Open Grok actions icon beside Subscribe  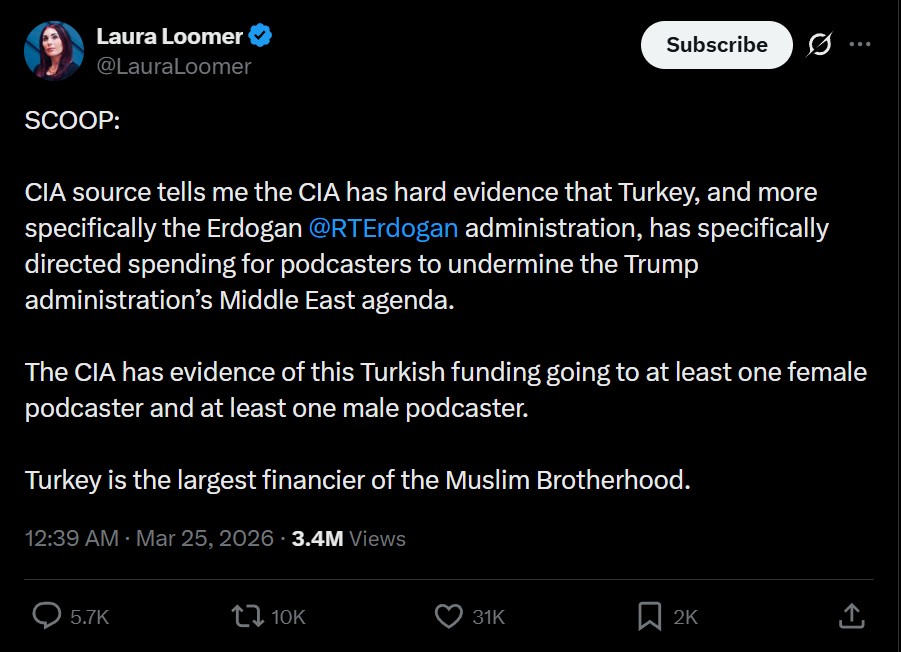(819, 45)
